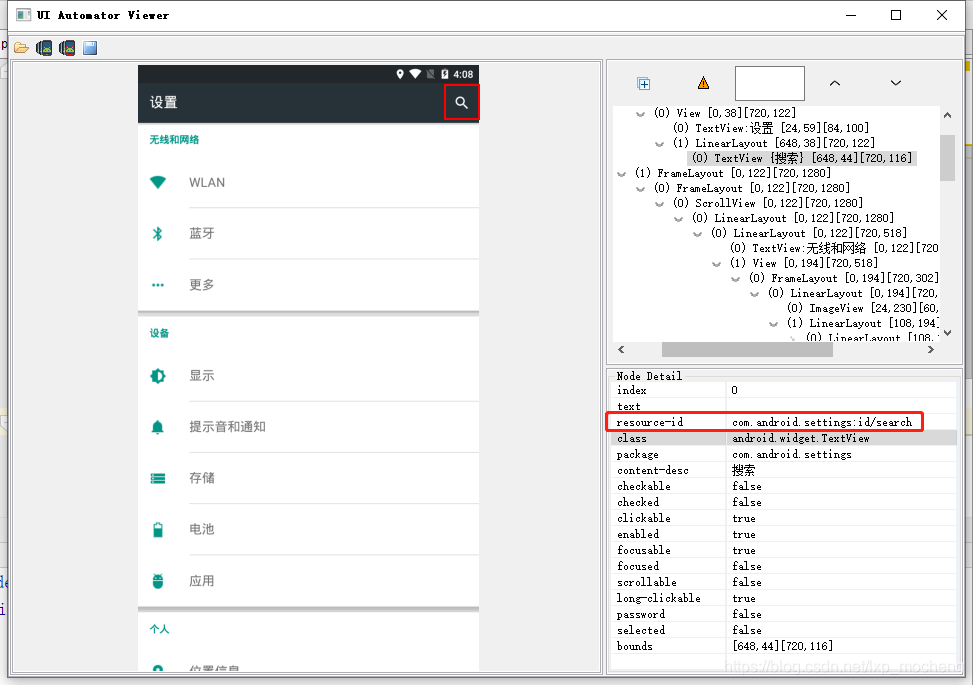Click the compressed hierarchy screenshot icon
This screenshot has width=973, height=685.
(67, 48)
